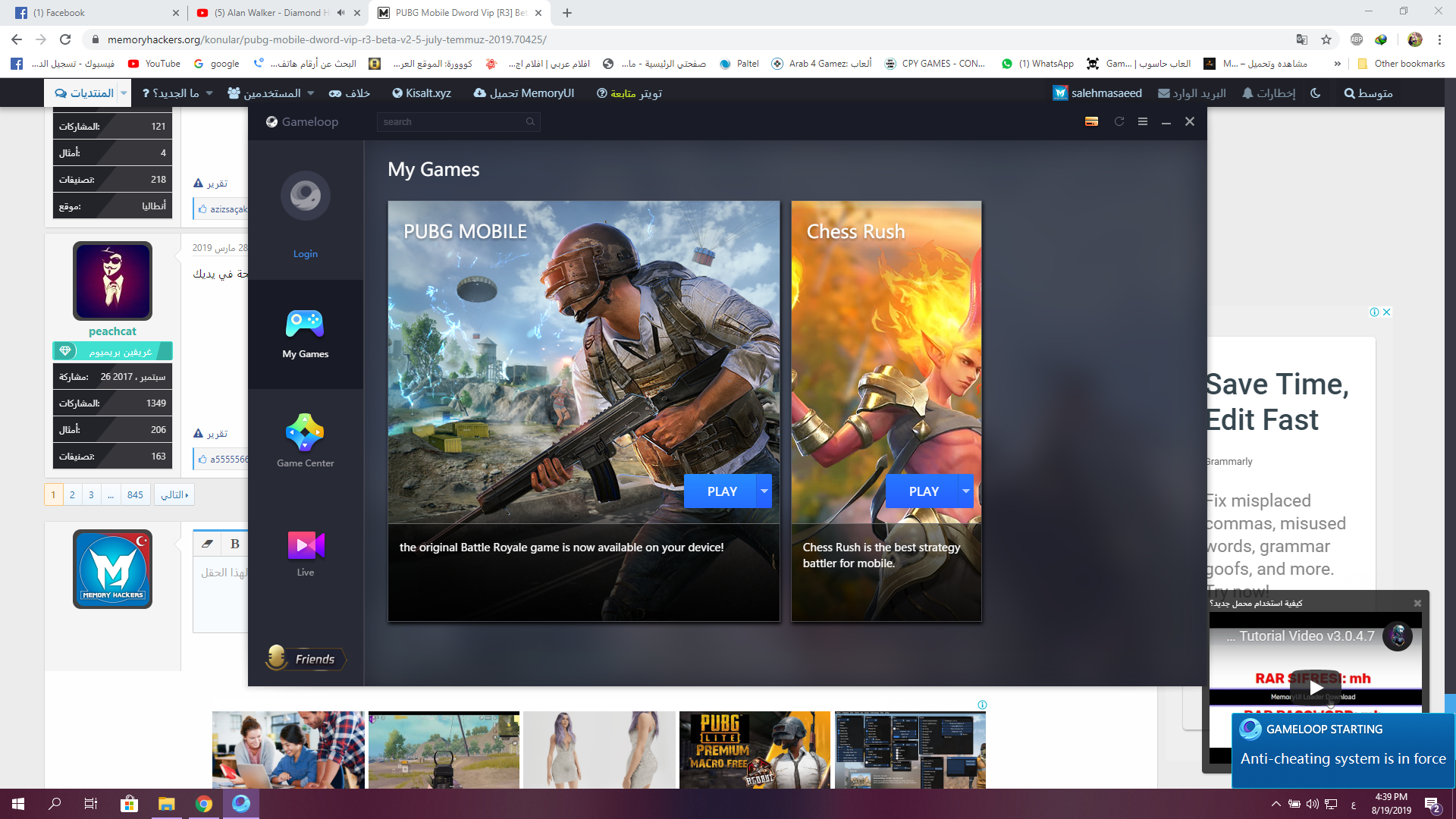Open the notifications bell إخطارات
1456x819 pixels.
1269,93
